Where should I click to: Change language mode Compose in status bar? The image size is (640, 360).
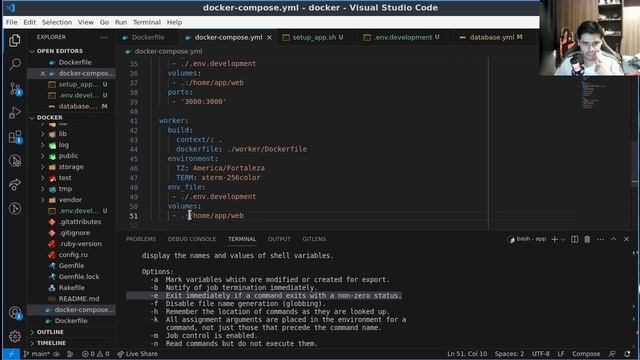tap(586, 354)
